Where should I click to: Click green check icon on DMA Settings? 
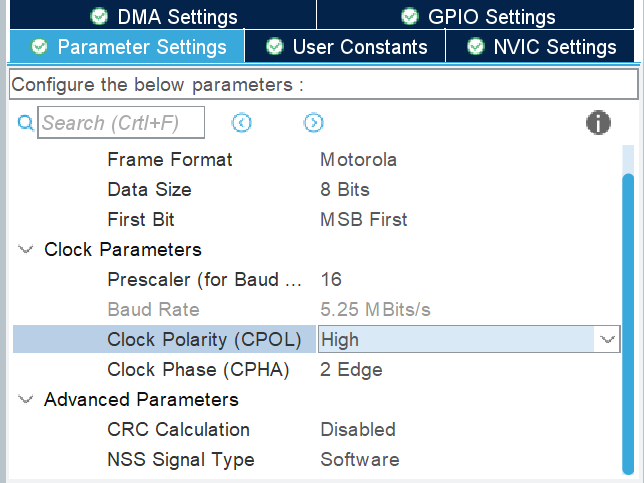pos(98,17)
